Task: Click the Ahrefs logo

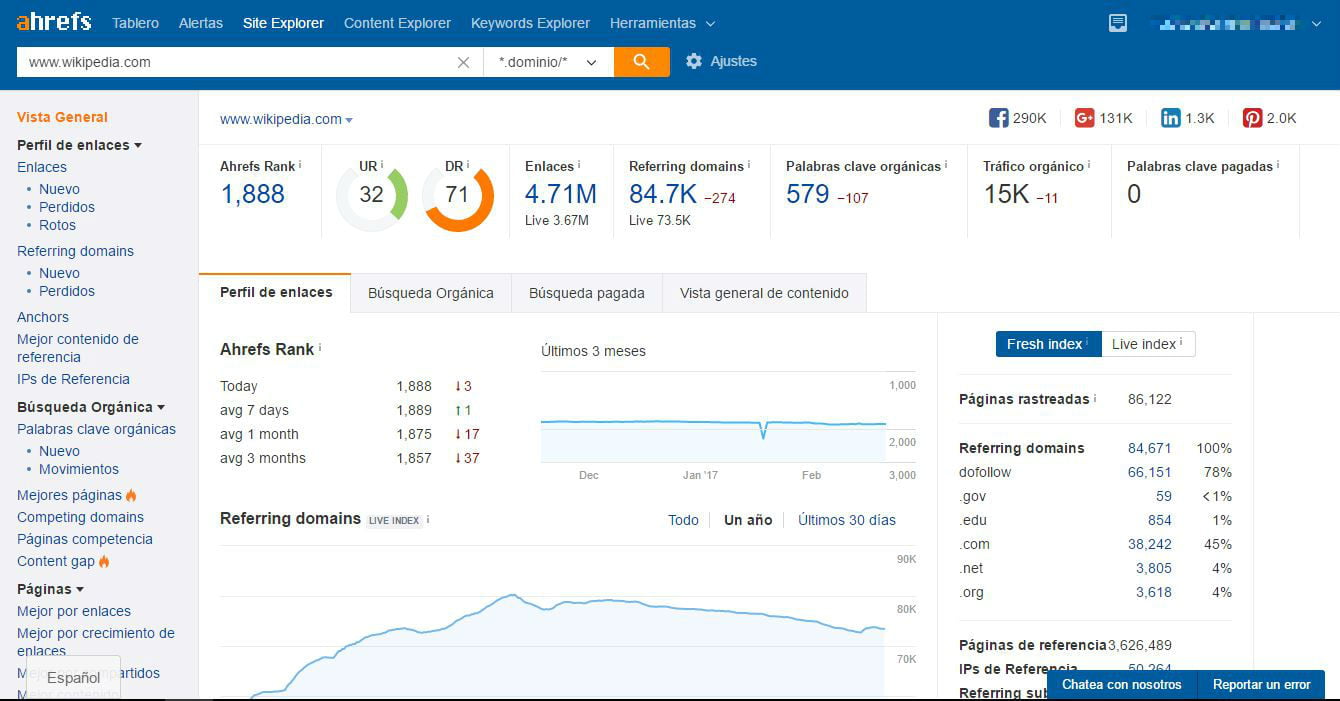Action: (54, 21)
